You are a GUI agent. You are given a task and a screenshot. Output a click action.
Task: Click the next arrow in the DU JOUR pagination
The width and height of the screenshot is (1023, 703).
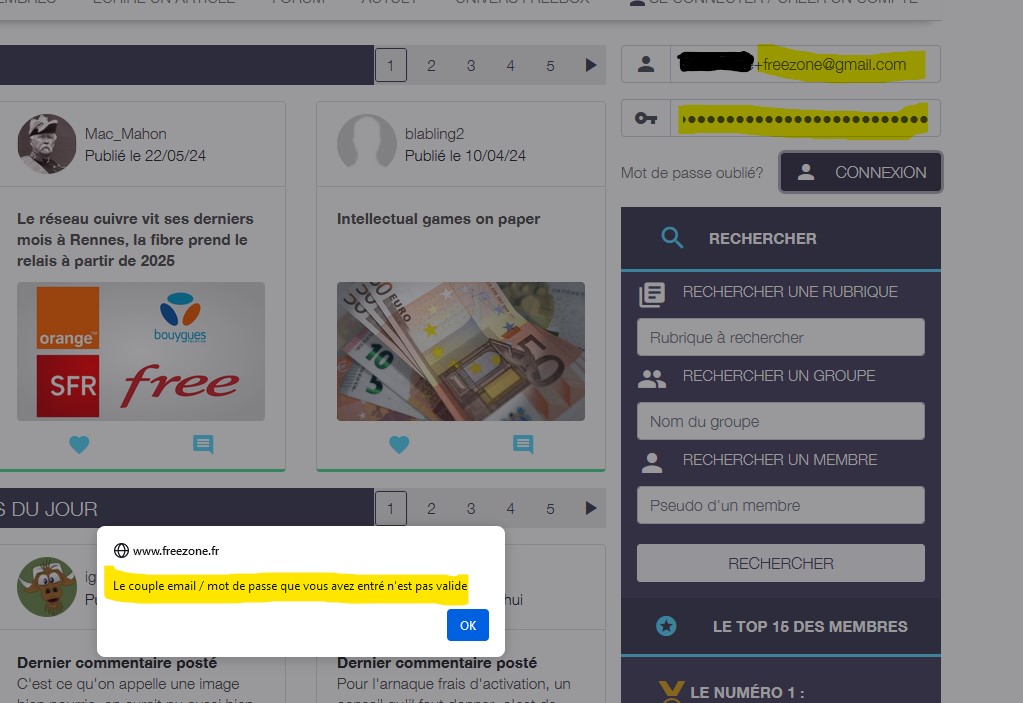[x=590, y=508]
